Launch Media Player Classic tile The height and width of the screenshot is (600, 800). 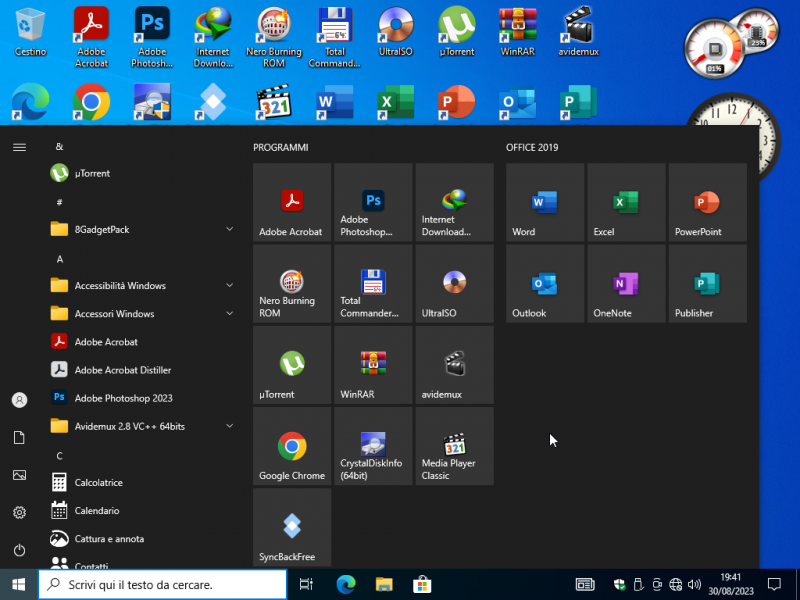tap(454, 446)
